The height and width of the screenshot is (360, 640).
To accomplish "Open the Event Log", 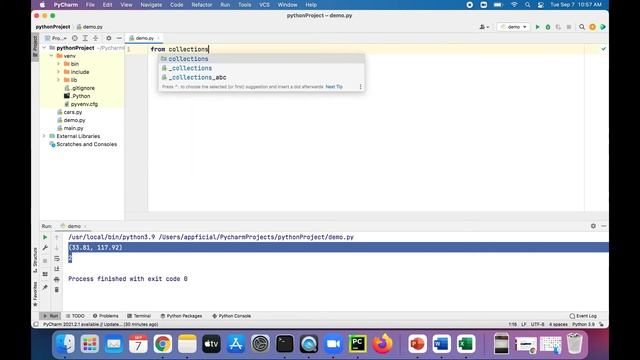I will tap(583, 316).
